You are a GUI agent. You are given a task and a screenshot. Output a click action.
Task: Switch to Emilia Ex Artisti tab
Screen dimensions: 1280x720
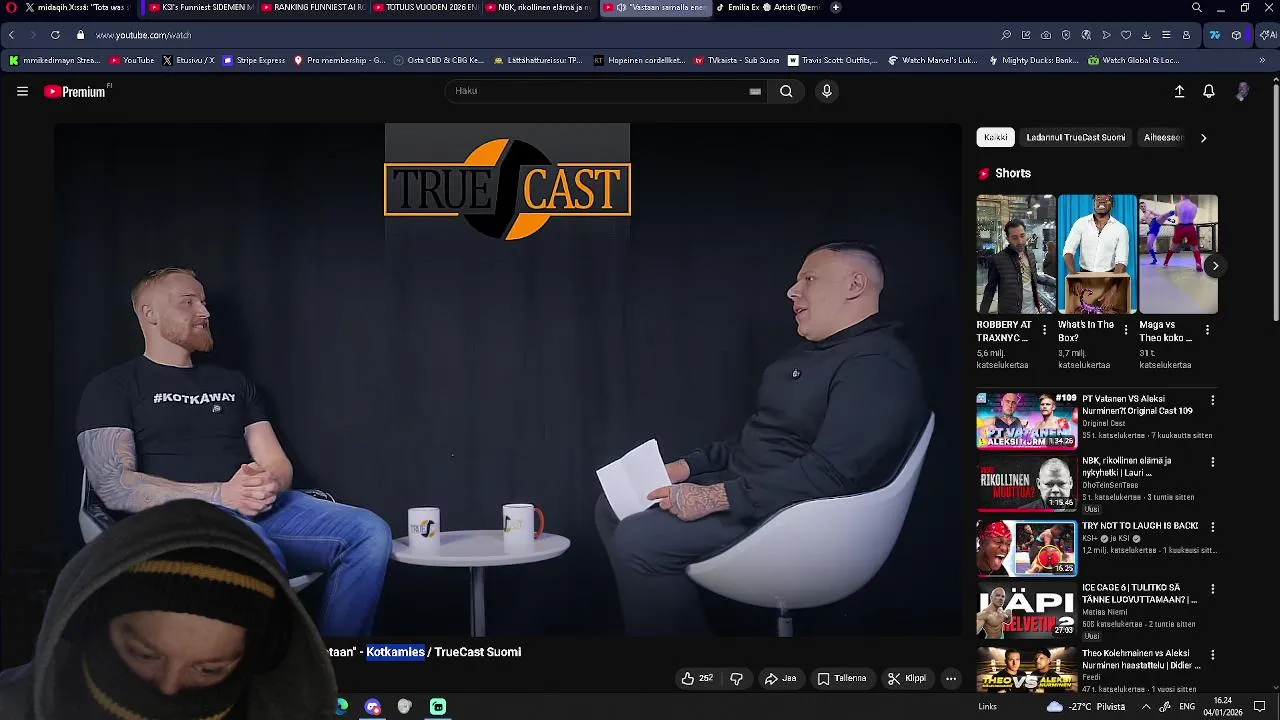(768, 7)
